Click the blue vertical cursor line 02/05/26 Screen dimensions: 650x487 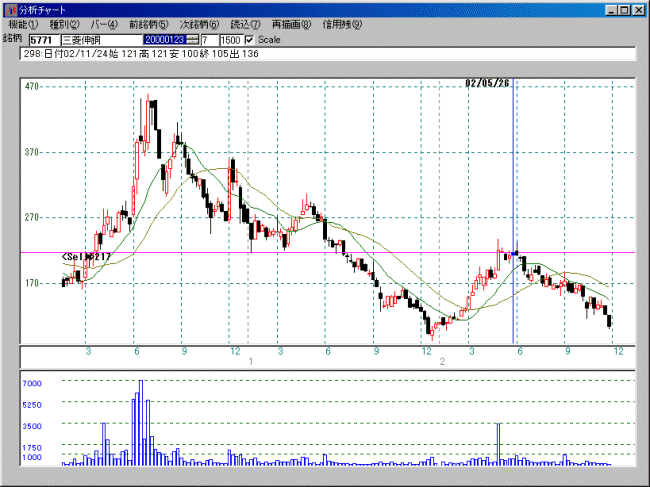pyautogui.click(x=513, y=211)
